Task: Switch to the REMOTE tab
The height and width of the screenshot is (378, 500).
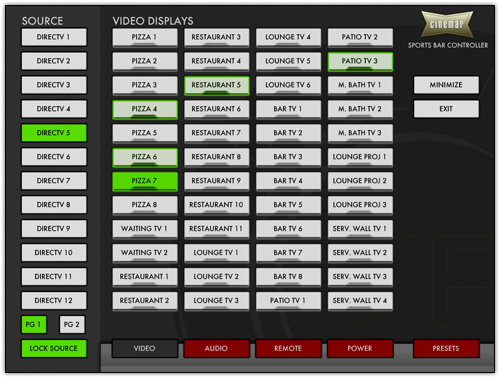Action: [x=288, y=348]
